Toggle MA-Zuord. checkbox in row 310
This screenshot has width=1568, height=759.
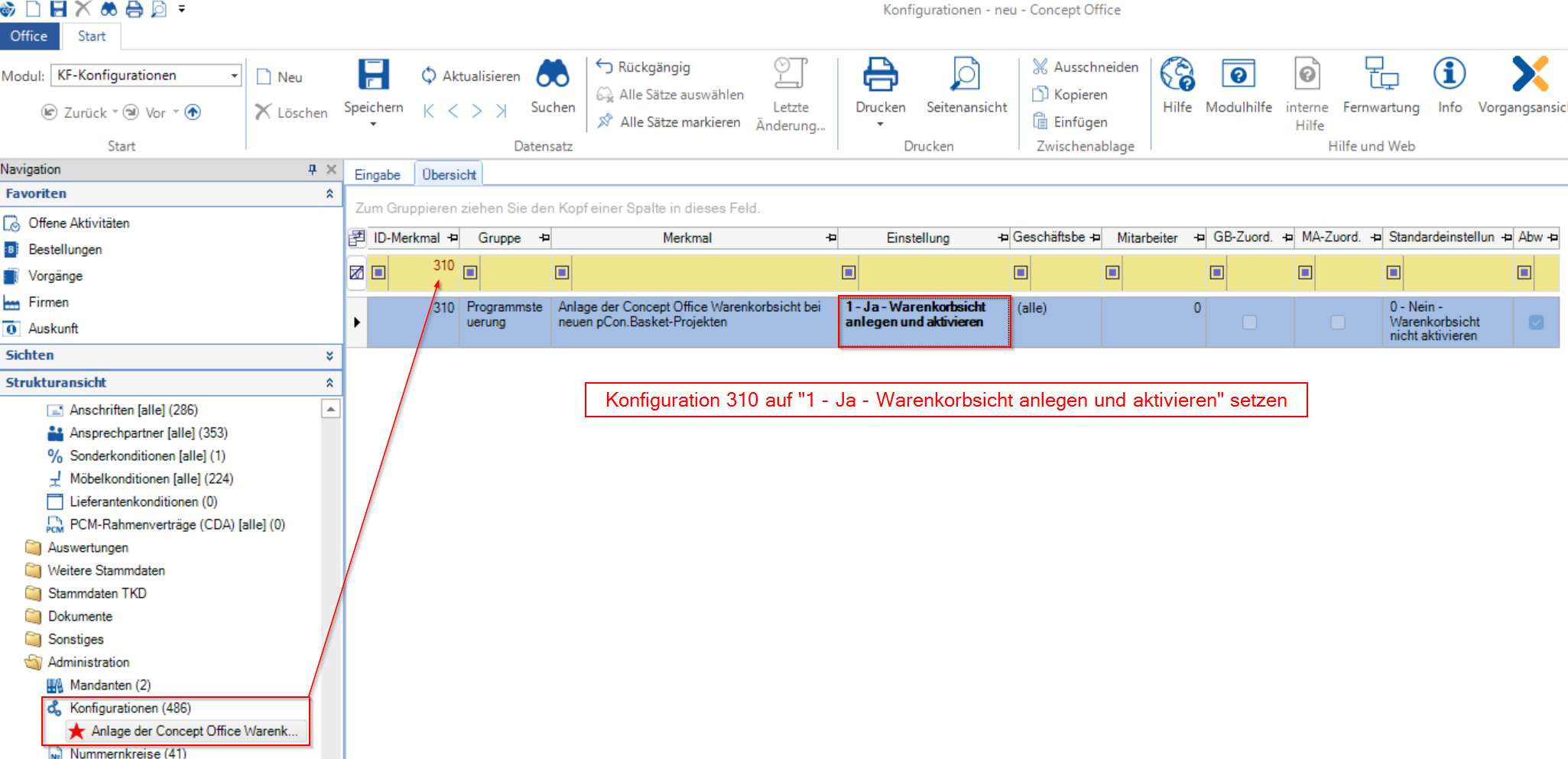point(1338,322)
